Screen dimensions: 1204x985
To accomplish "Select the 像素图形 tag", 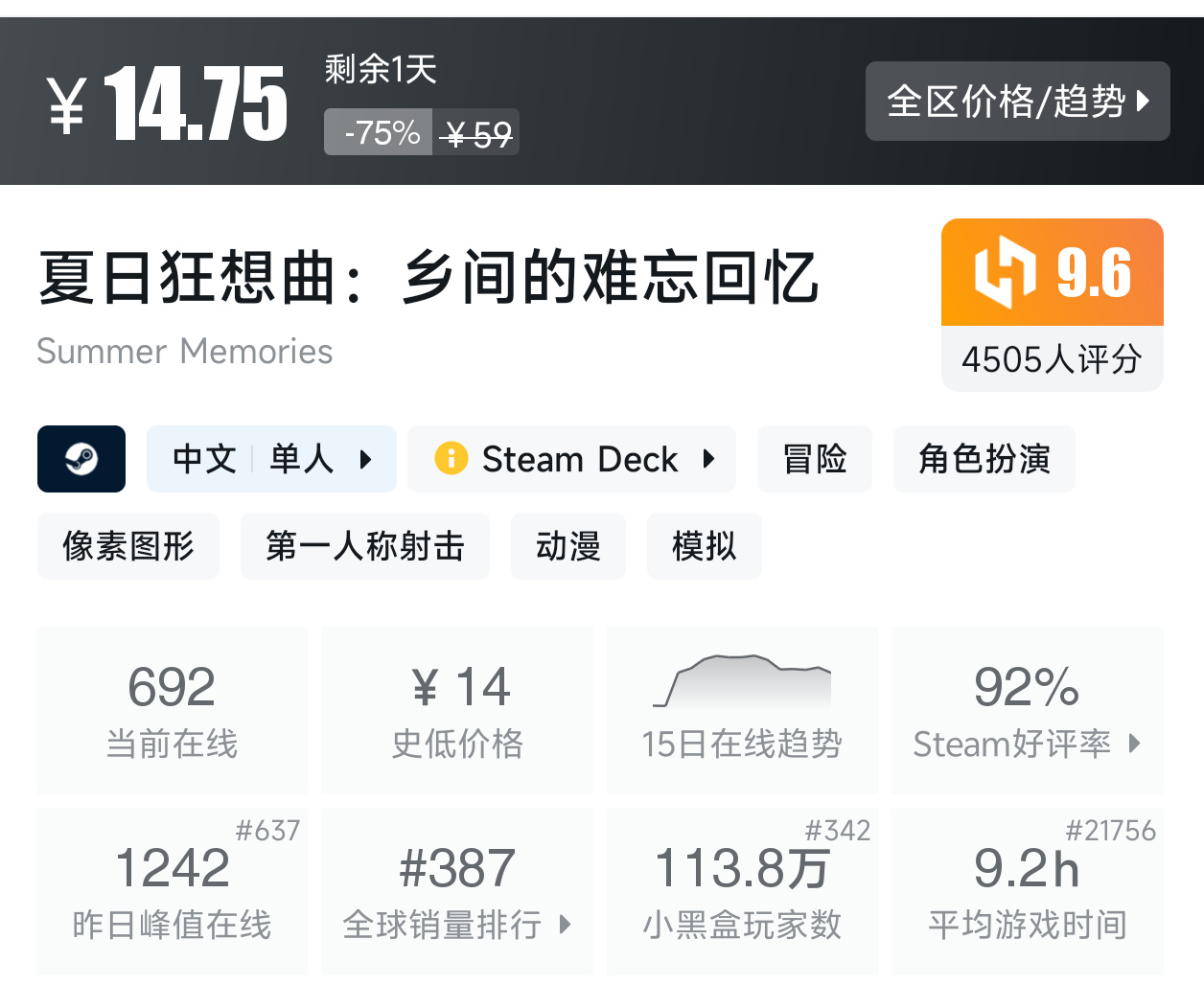I will pyautogui.click(x=128, y=546).
